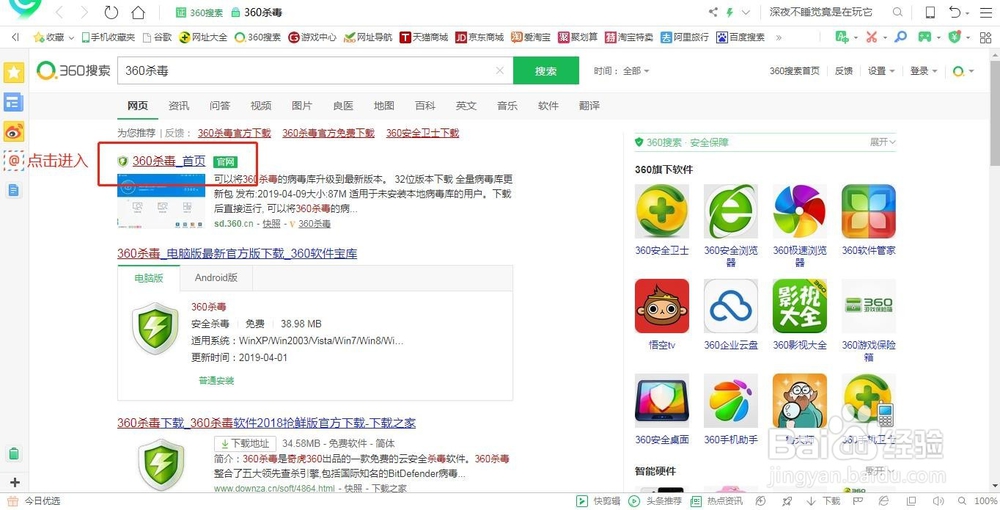
Task: Open 360安全浏览器 software icon
Action: 731,211
